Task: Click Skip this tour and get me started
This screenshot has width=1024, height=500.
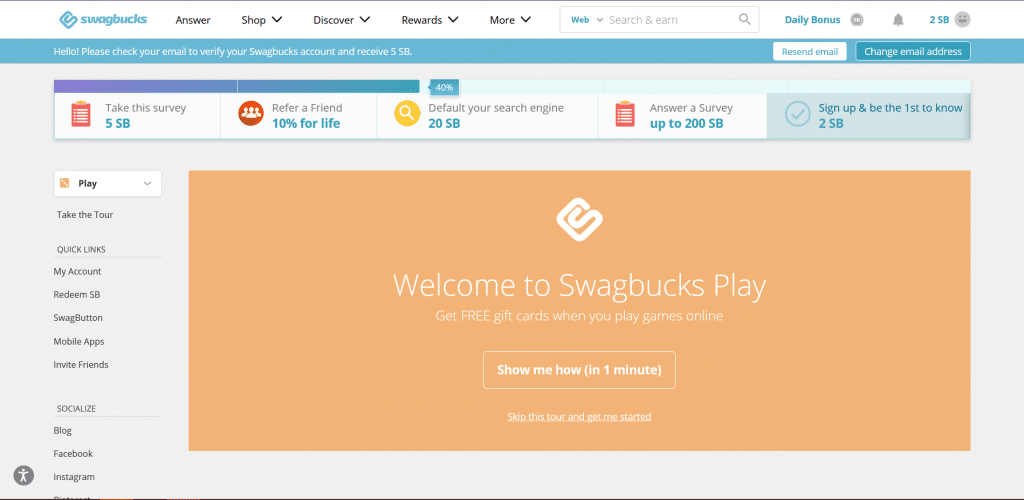Action: click(x=579, y=416)
